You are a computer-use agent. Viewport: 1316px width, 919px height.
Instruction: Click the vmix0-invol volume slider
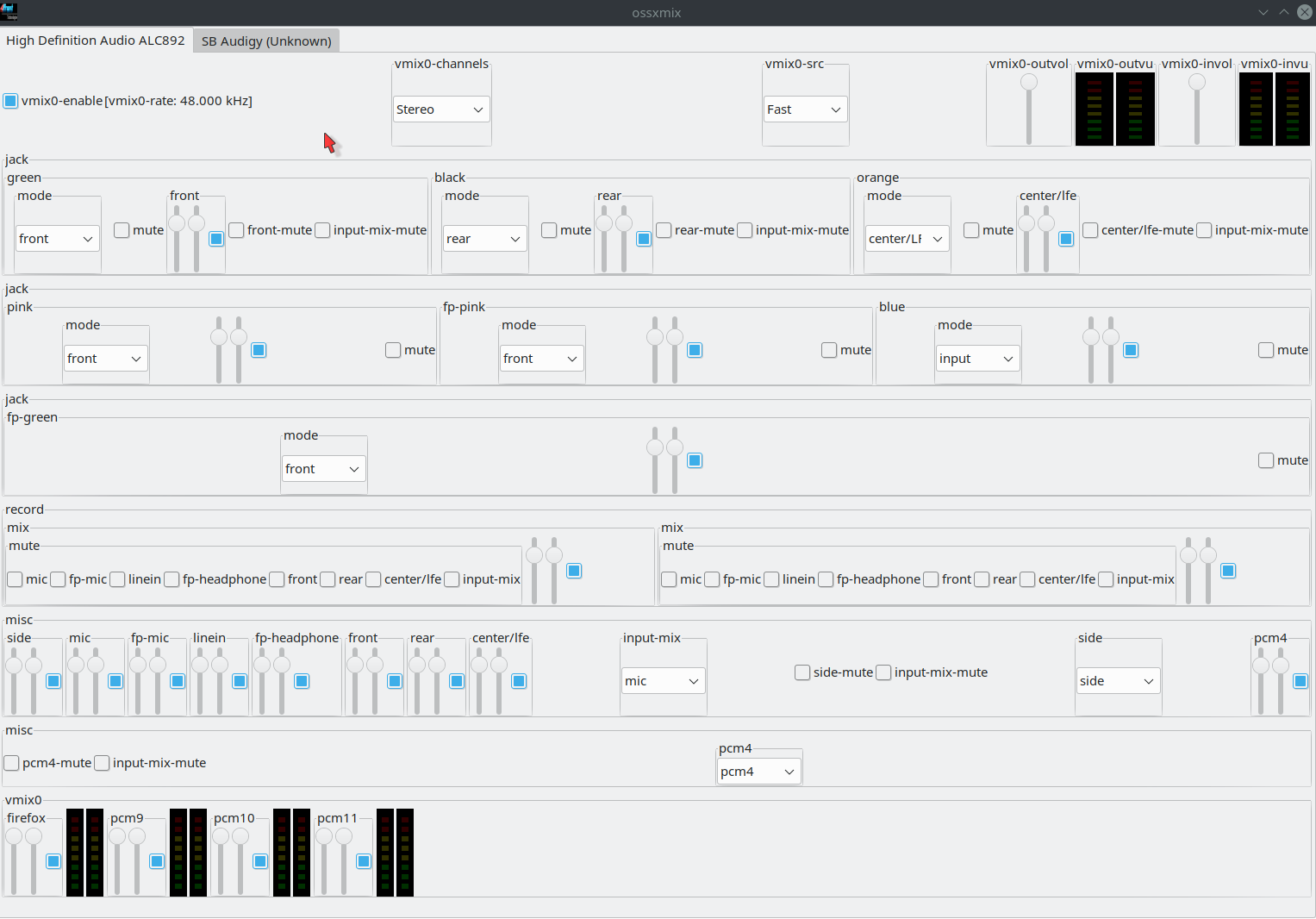pyautogui.click(x=1196, y=109)
